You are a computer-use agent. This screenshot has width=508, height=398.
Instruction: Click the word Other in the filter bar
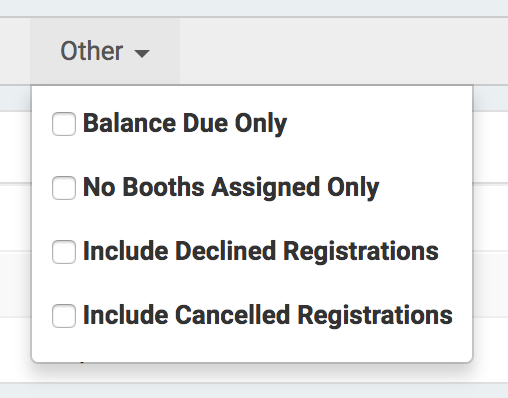point(92,51)
